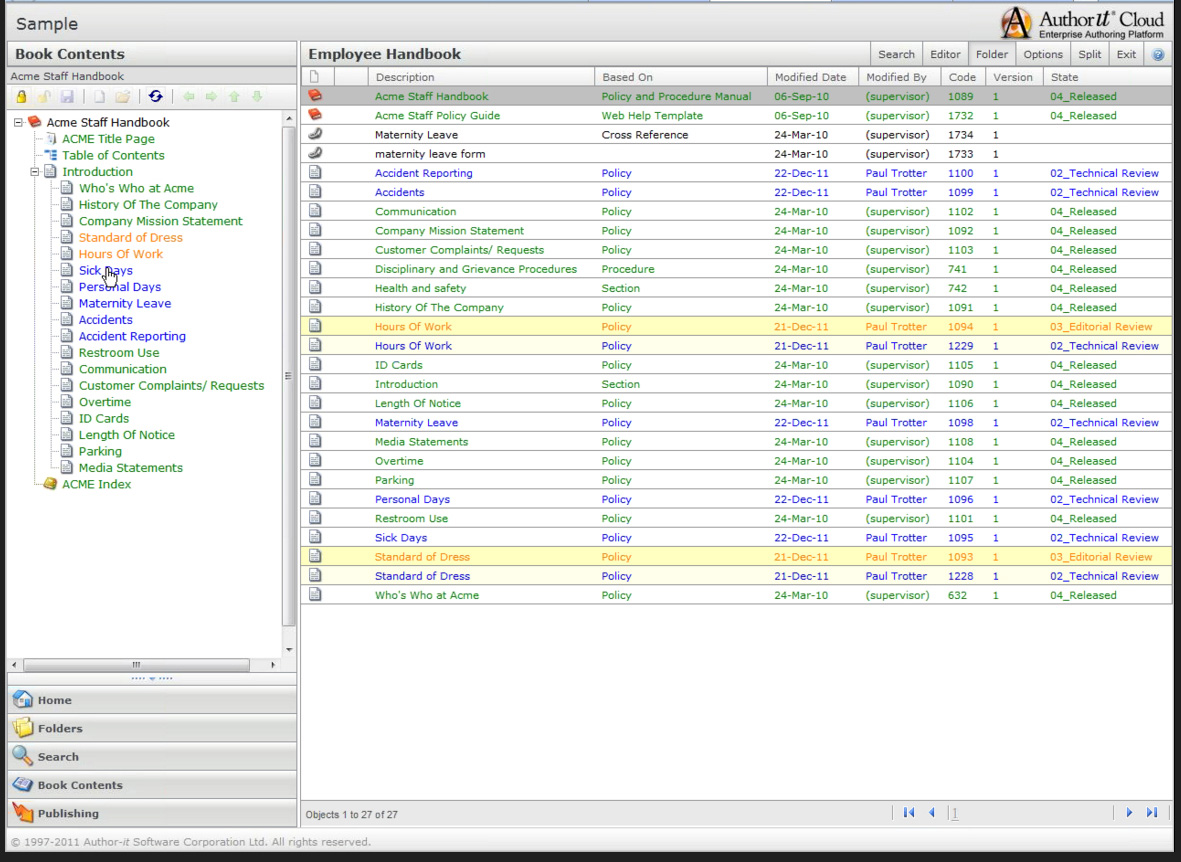The width and height of the screenshot is (1181, 862).
Task: Sort by the State column header
Action: click(1107, 77)
